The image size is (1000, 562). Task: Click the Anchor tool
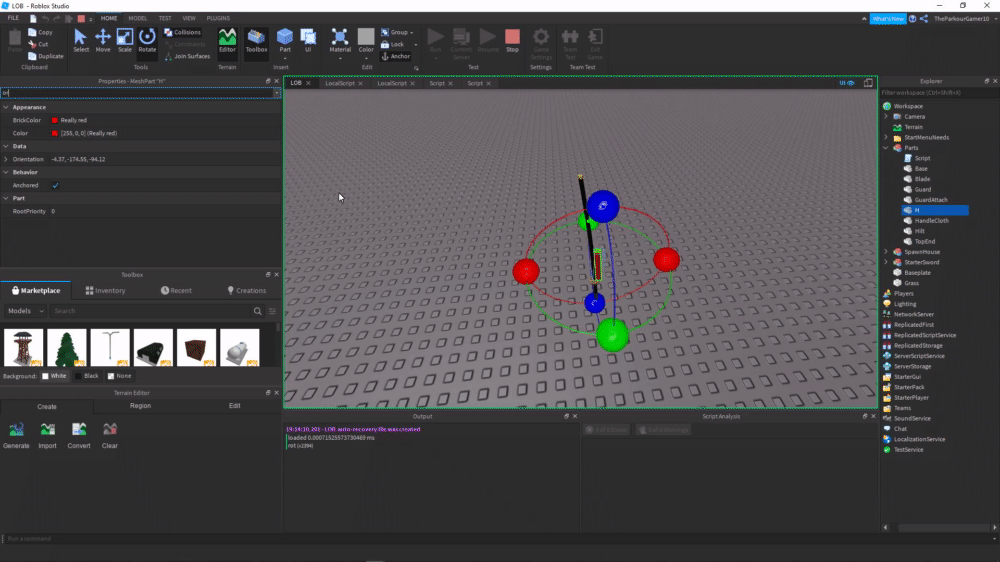[395, 56]
